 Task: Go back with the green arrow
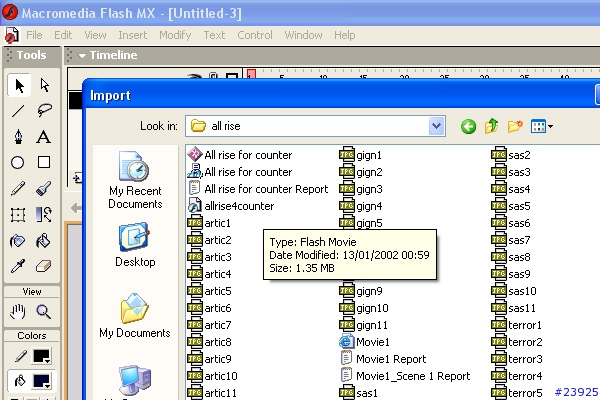(x=468, y=126)
